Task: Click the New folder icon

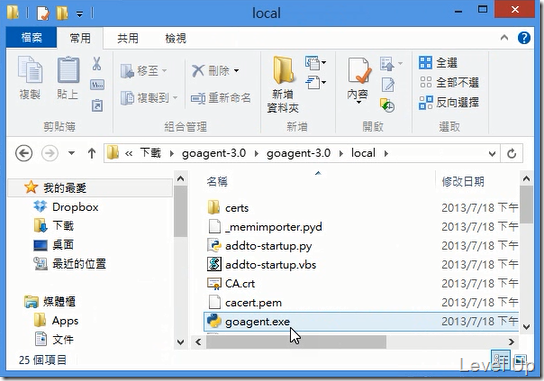Action: point(284,70)
